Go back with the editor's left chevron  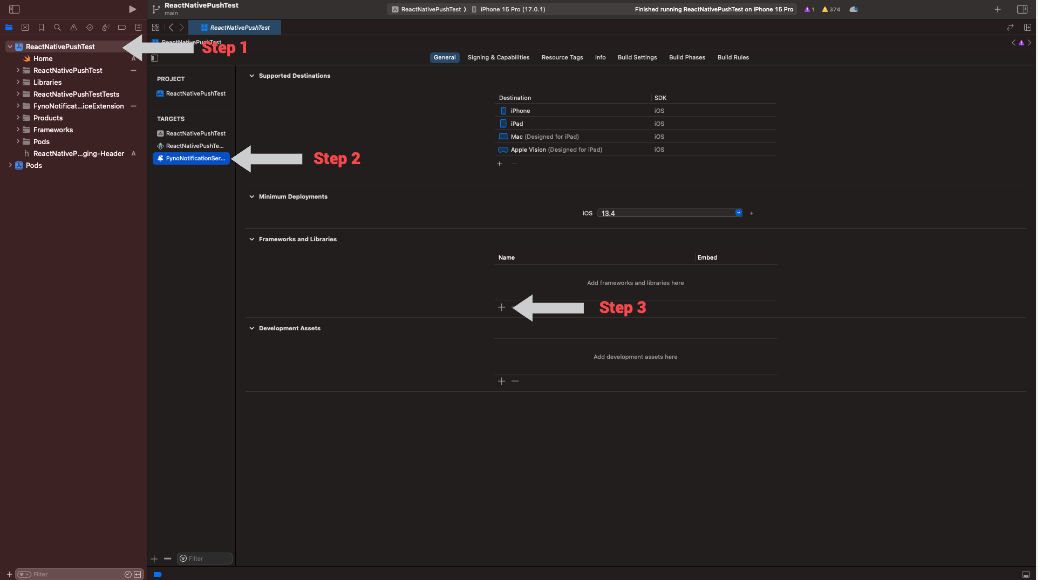[x=171, y=28]
